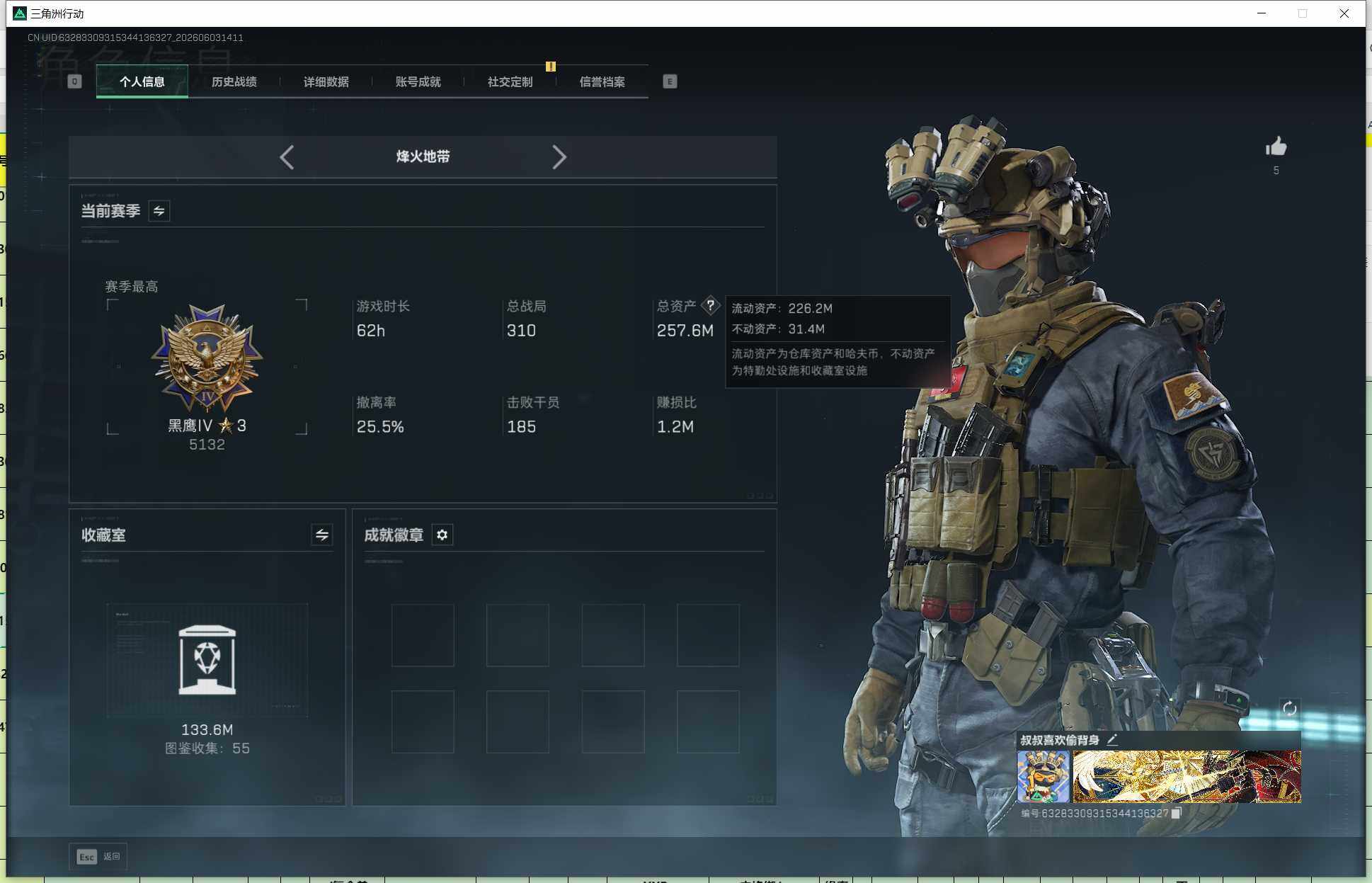Click the 赚损比 value 1.2M

675,427
